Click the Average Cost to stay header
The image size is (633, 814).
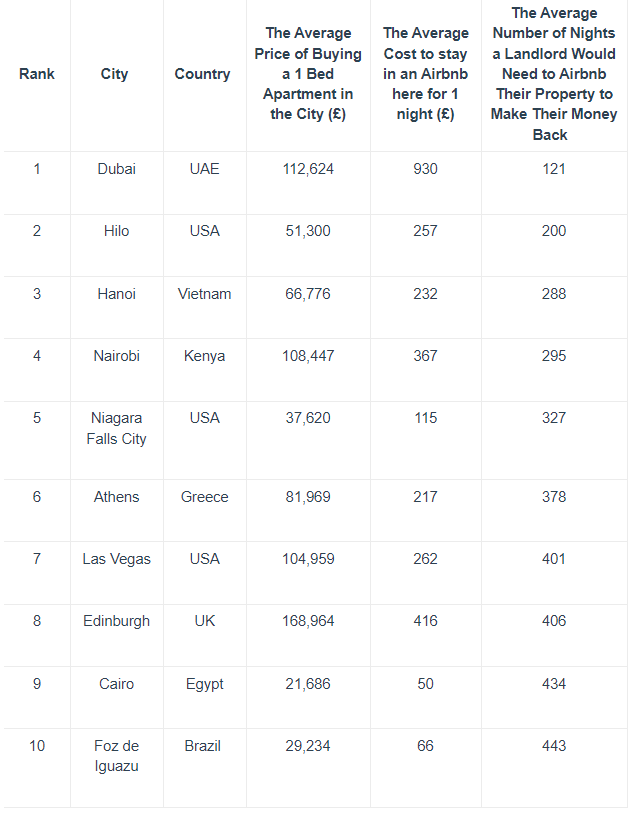426,74
